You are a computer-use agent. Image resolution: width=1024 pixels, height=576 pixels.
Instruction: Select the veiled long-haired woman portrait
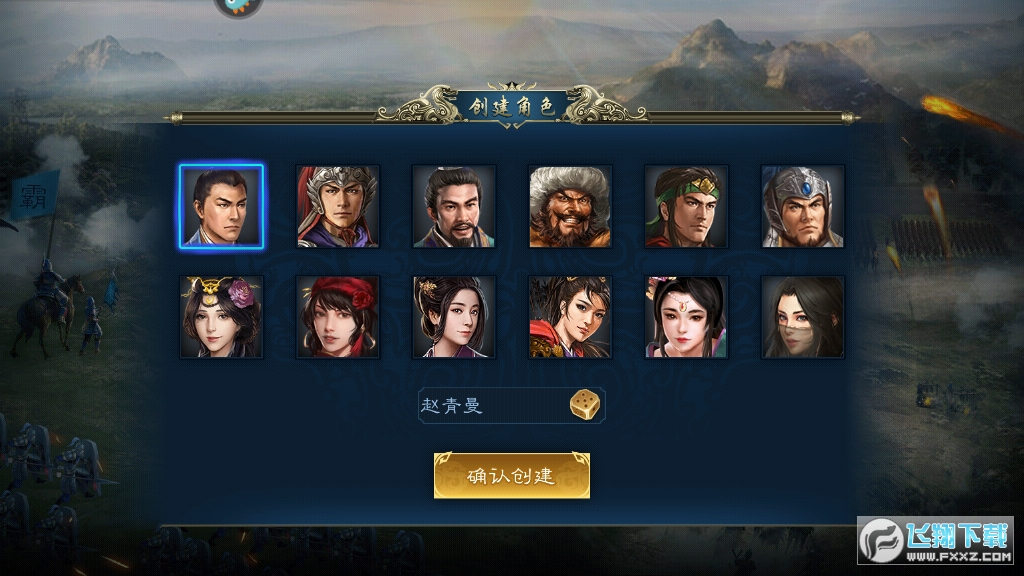click(x=803, y=317)
